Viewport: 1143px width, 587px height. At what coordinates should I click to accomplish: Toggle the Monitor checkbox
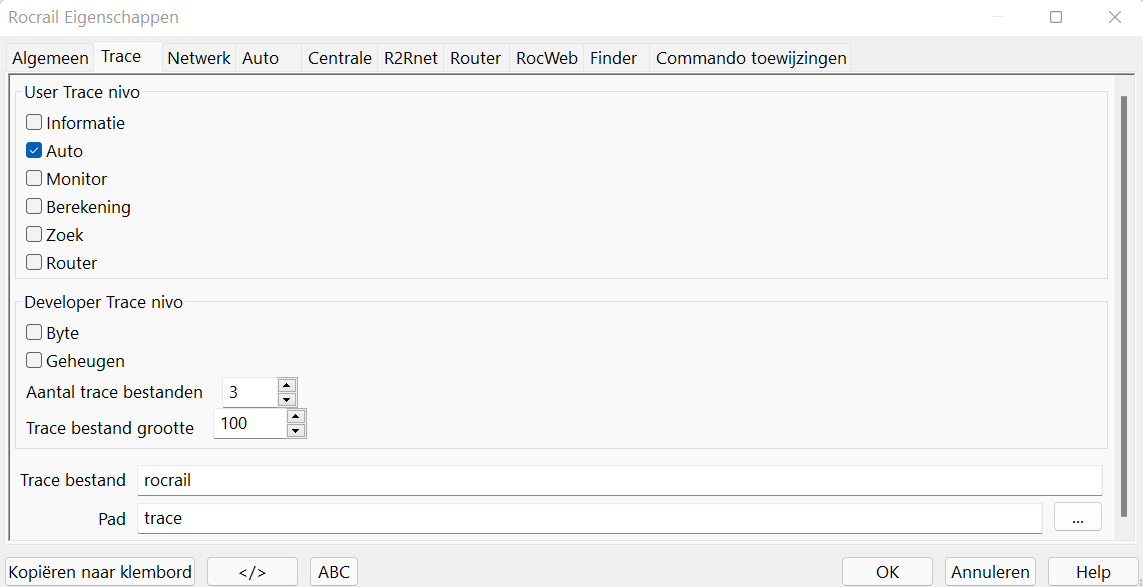tap(34, 179)
